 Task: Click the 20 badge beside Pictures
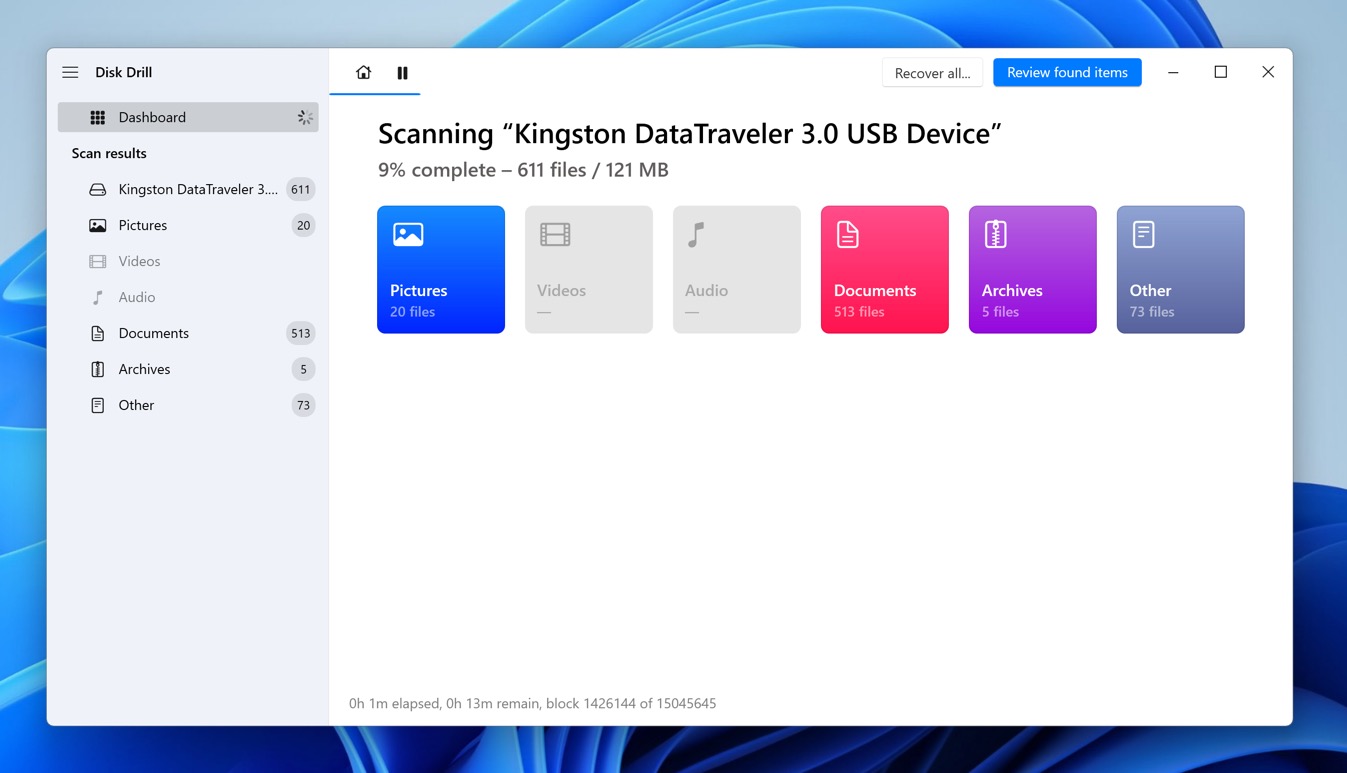point(303,225)
